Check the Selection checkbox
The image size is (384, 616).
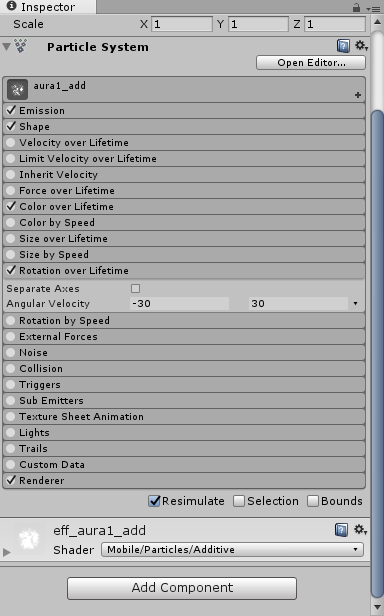tap(239, 501)
